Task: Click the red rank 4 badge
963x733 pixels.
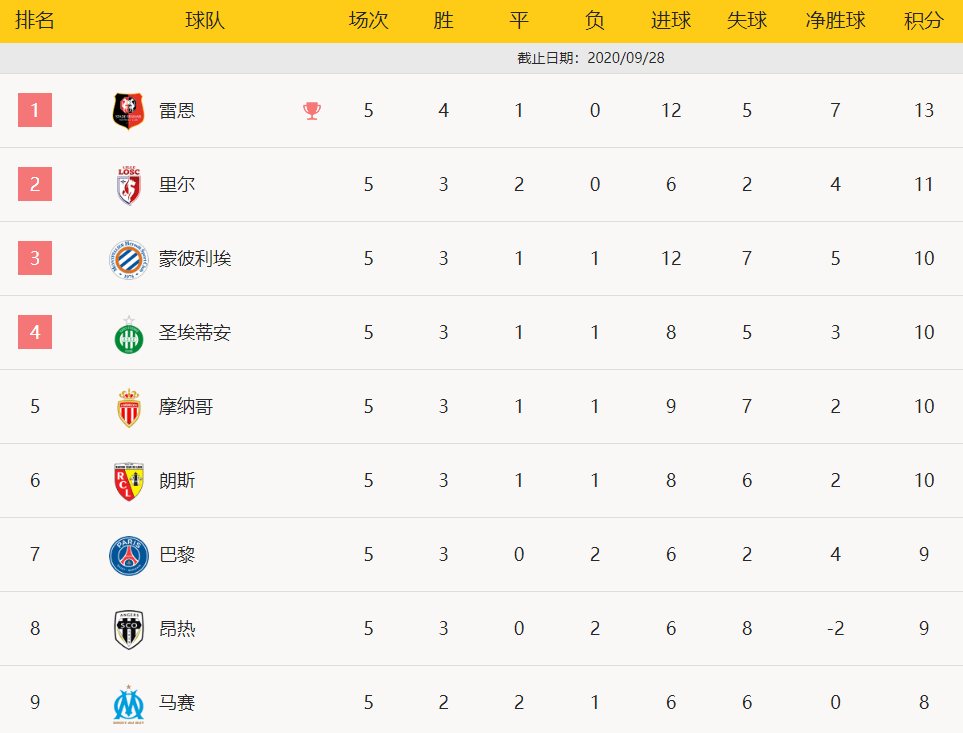Action: tap(35, 332)
